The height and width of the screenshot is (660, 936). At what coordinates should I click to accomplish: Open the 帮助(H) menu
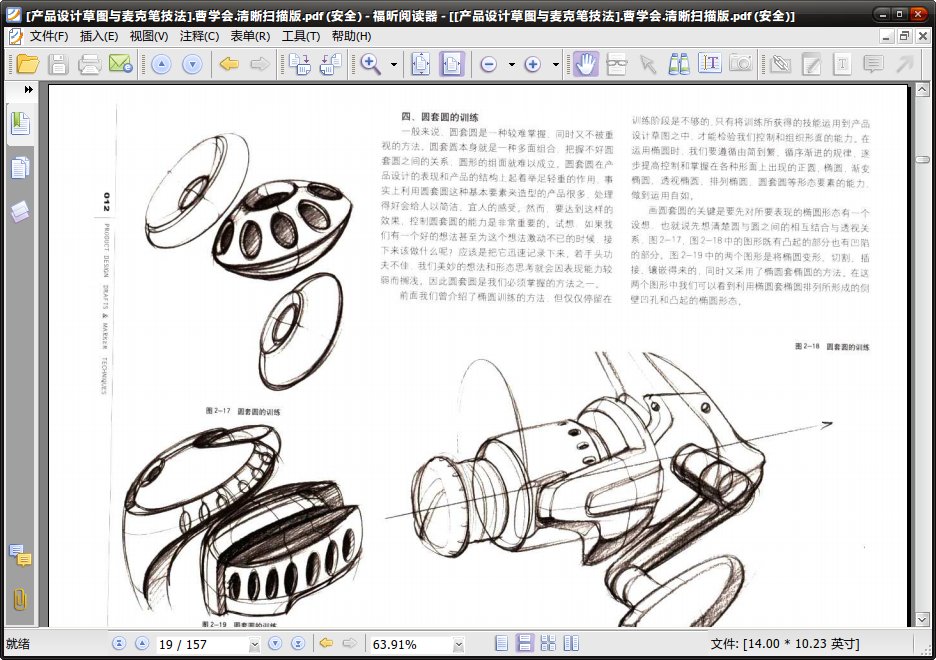pos(352,36)
